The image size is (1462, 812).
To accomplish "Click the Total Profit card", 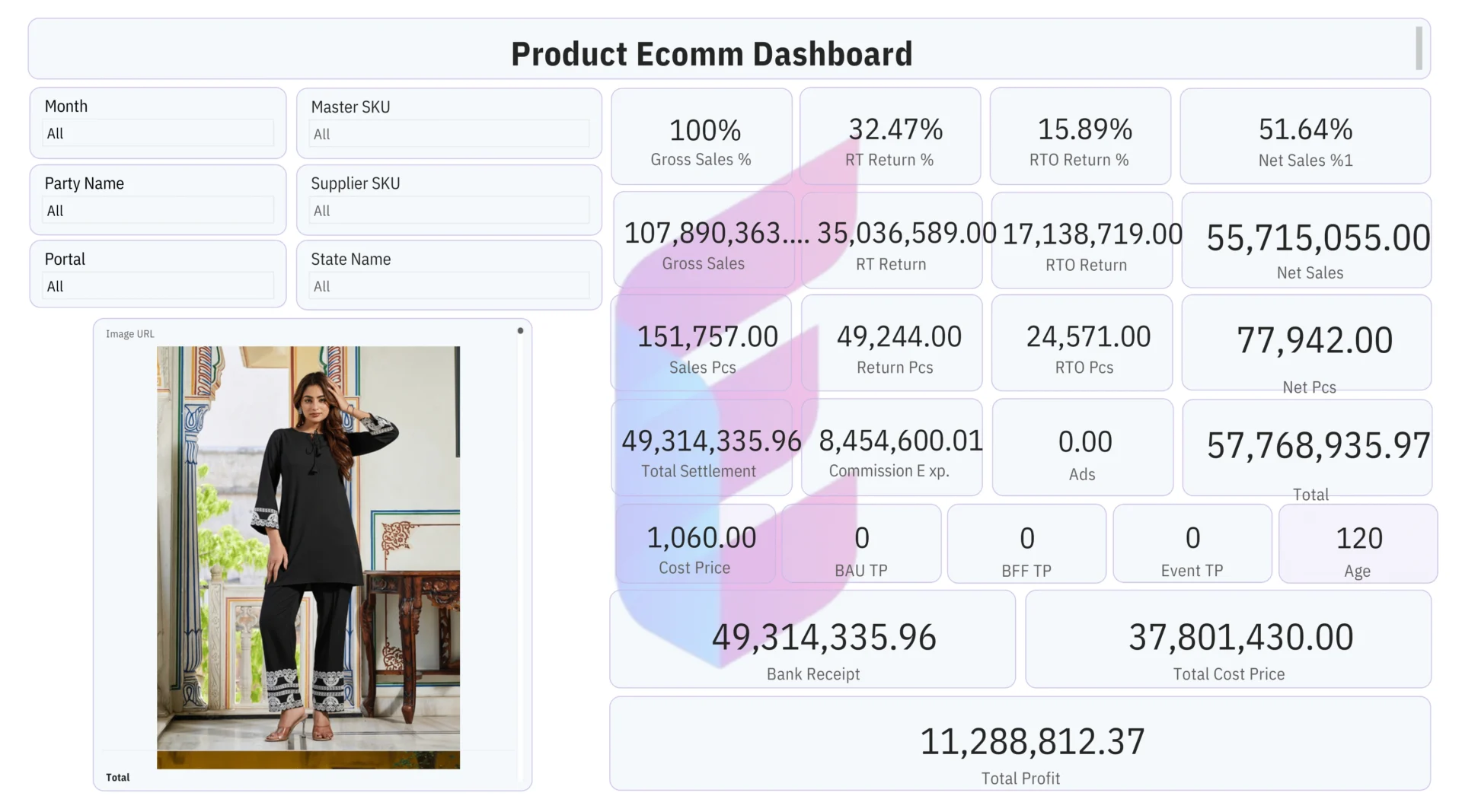I will pyautogui.click(x=1020, y=744).
